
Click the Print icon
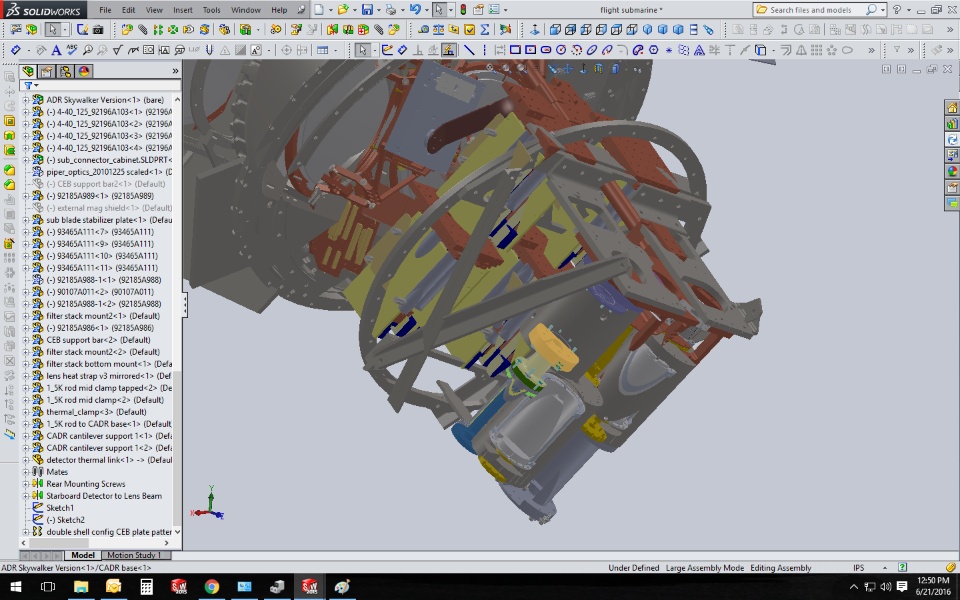391,10
